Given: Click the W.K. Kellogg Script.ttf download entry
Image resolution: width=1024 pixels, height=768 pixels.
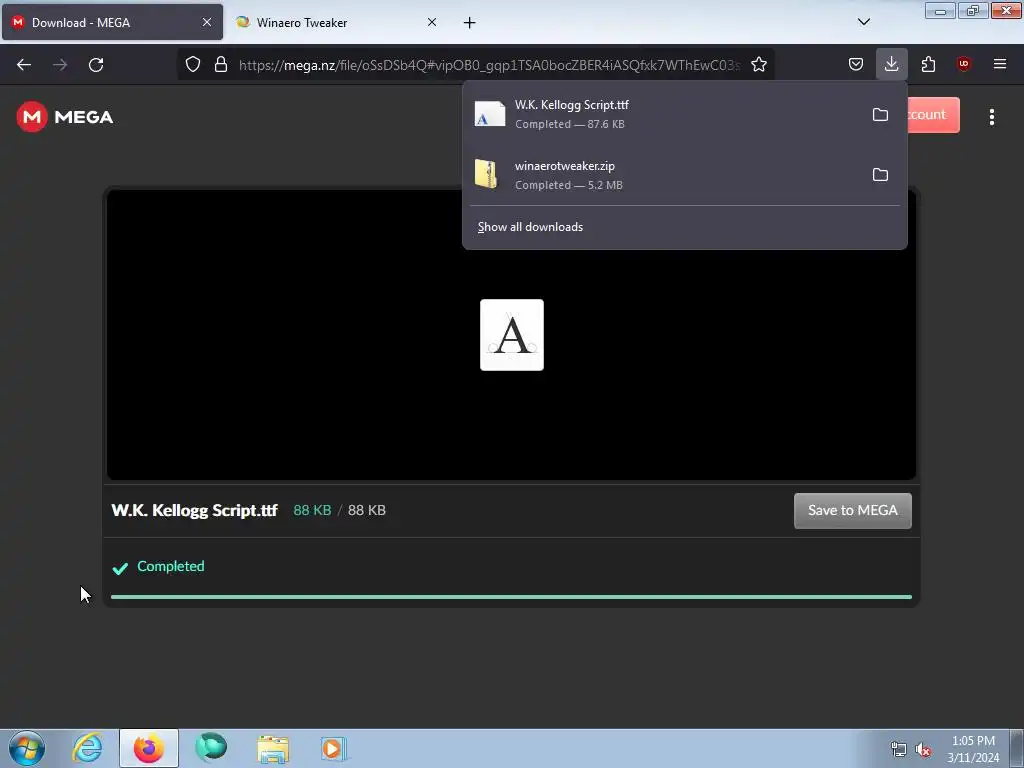Looking at the screenshot, I should [684, 114].
